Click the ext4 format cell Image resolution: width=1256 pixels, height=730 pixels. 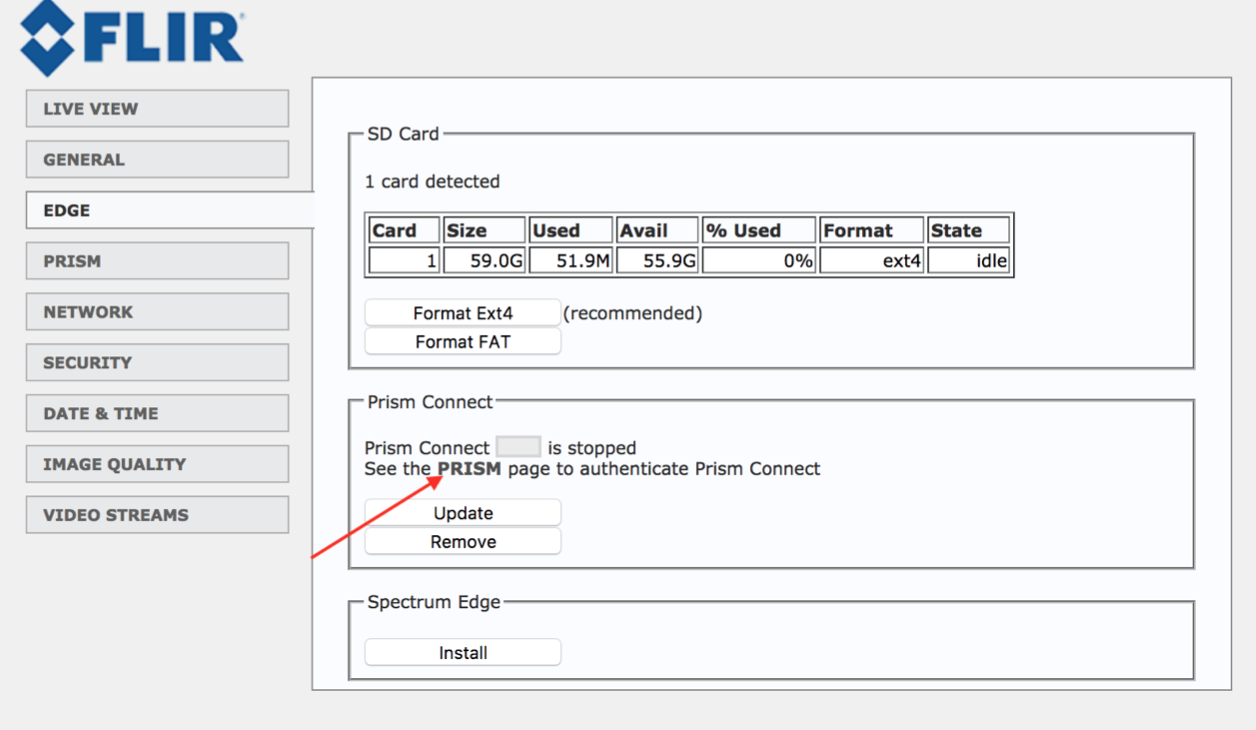[x=871, y=261]
